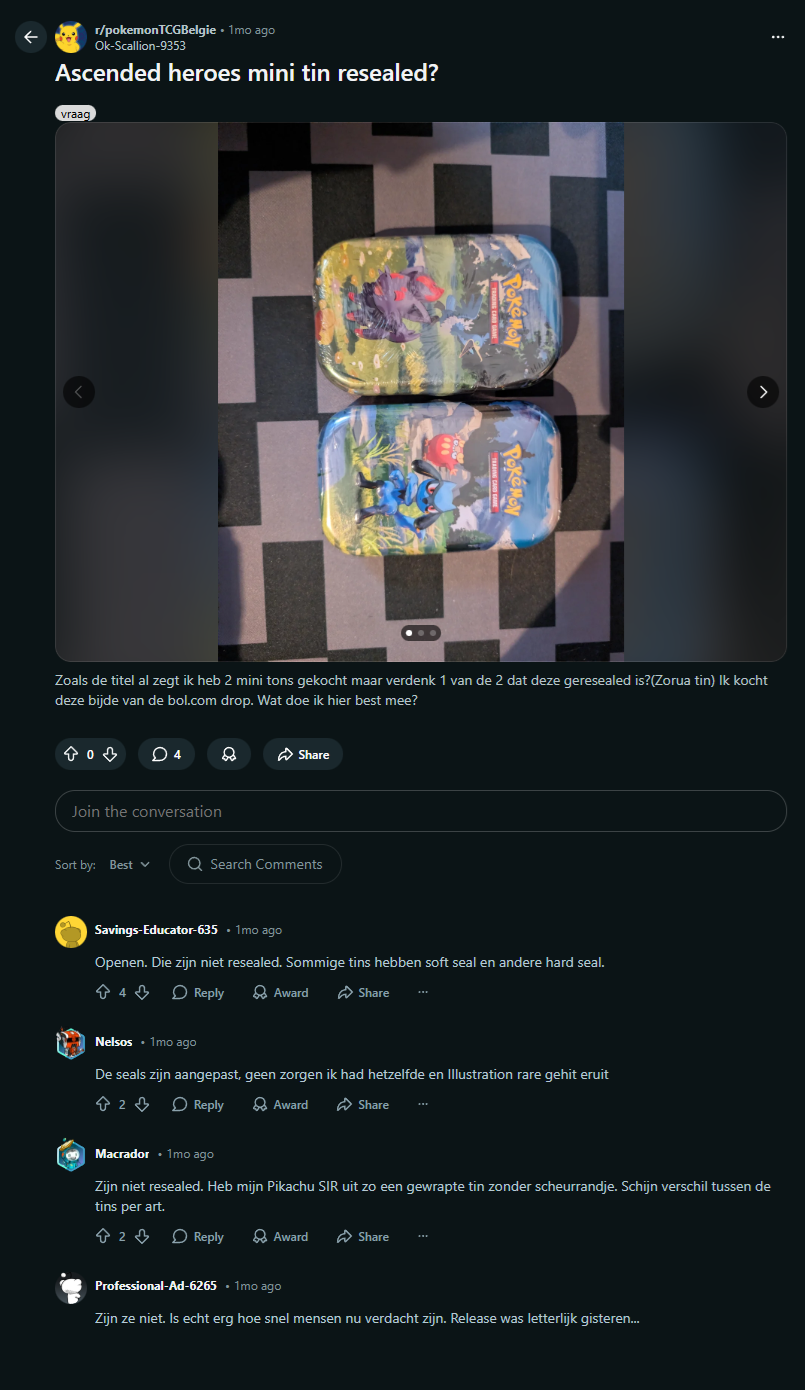Award Macrador's comment
Screen dimensions: 805x1390
point(281,1237)
